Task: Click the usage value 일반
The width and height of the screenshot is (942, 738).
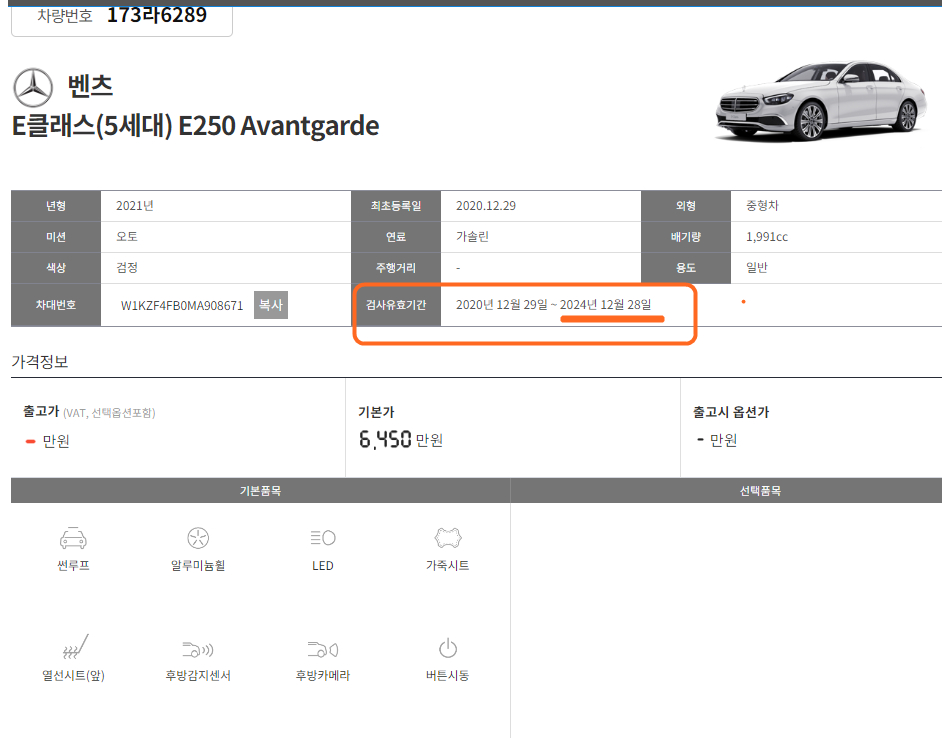Action: click(x=756, y=267)
